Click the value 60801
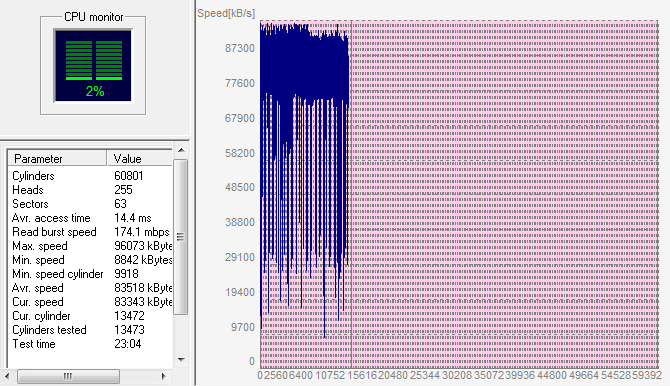The height and width of the screenshot is (386, 670). click(129, 176)
